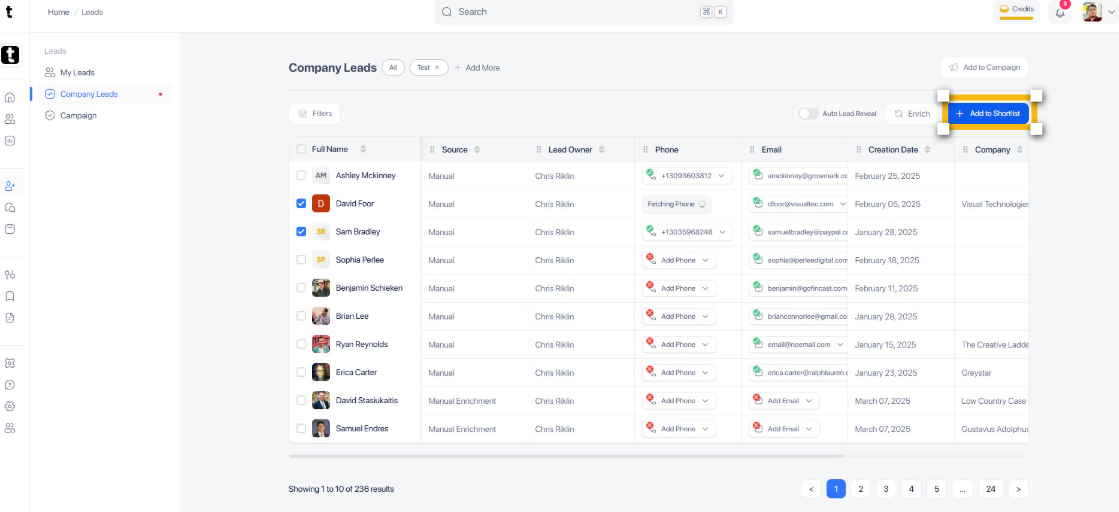Click sort arrows on Full Name column

pos(363,149)
